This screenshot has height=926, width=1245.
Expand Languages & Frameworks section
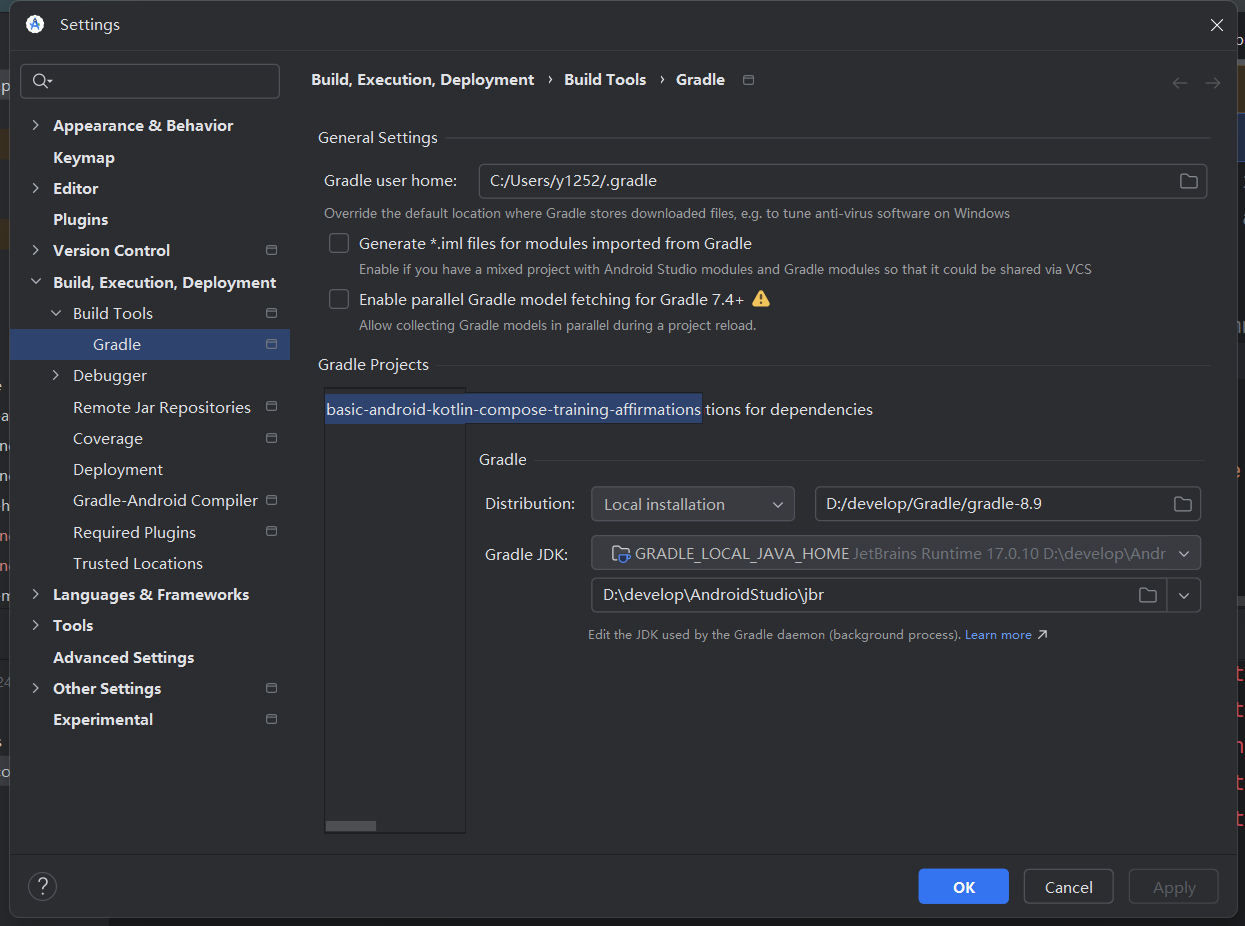(36, 594)
